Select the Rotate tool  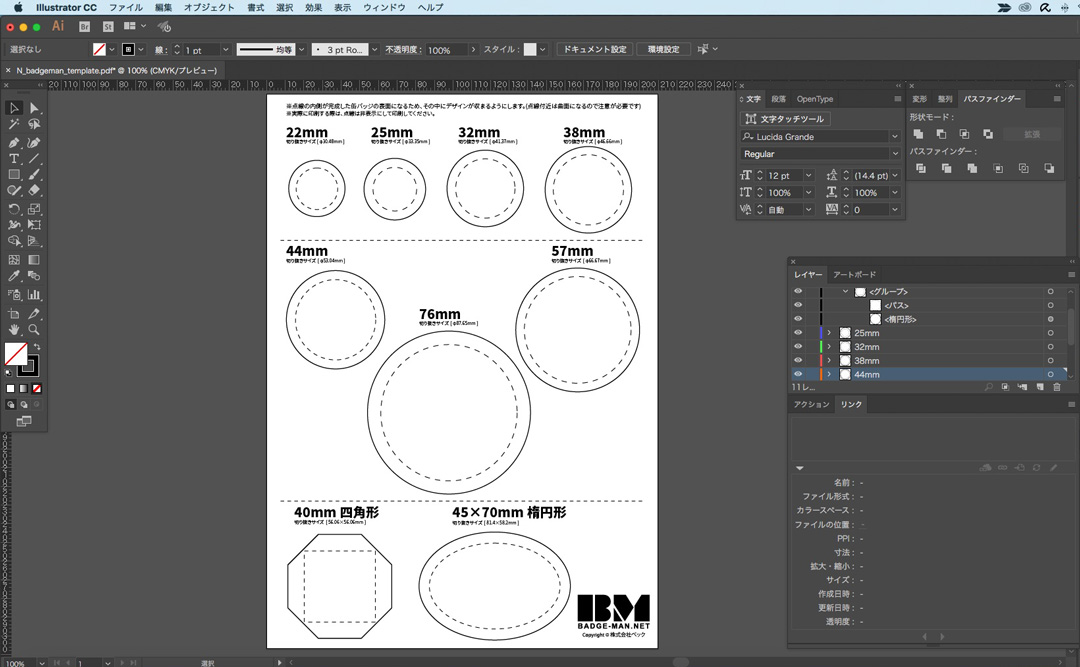point(14,209)
